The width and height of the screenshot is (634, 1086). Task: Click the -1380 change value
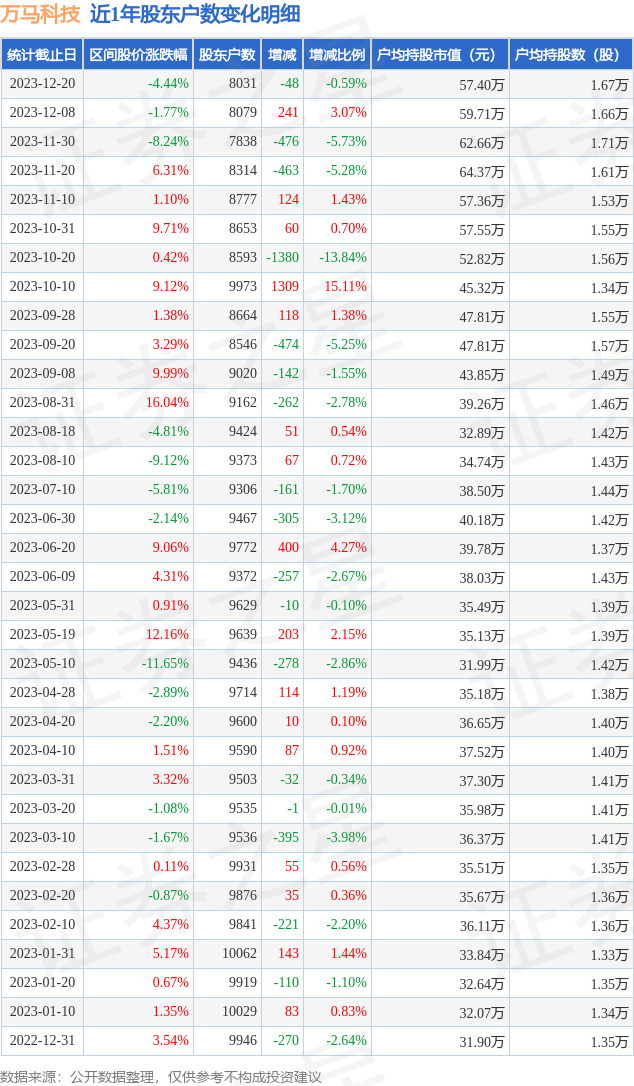(282, 258)
